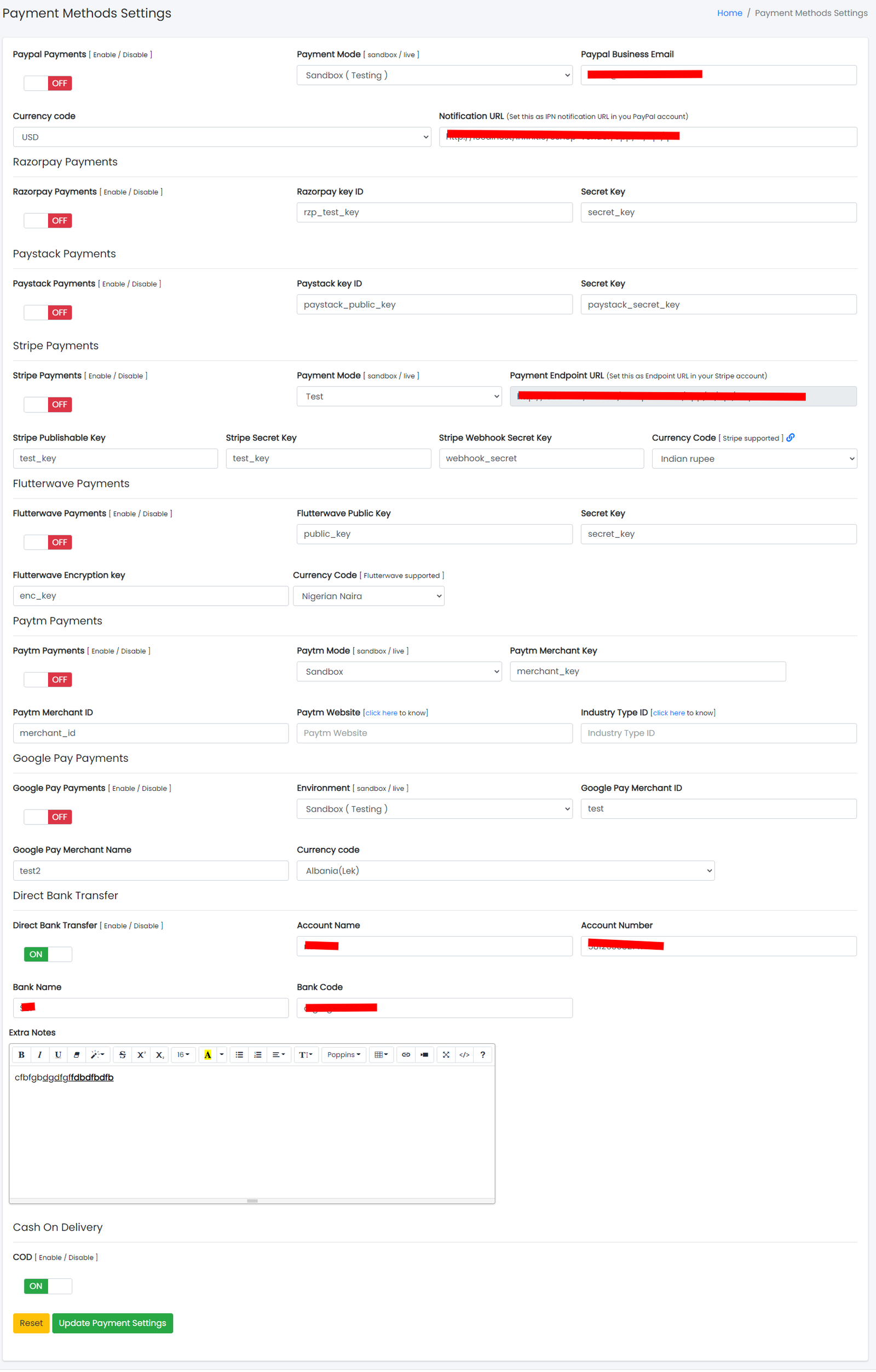
Task: Switch editor to code view
Action: pyautogui.click(x=464, y=1055)
